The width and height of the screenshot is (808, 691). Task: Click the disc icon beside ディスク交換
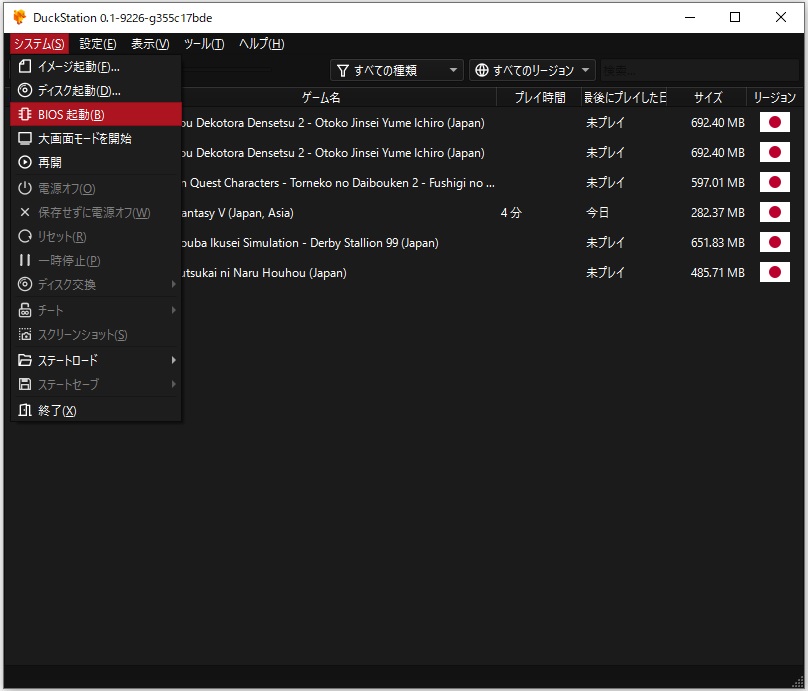point(25,284)
